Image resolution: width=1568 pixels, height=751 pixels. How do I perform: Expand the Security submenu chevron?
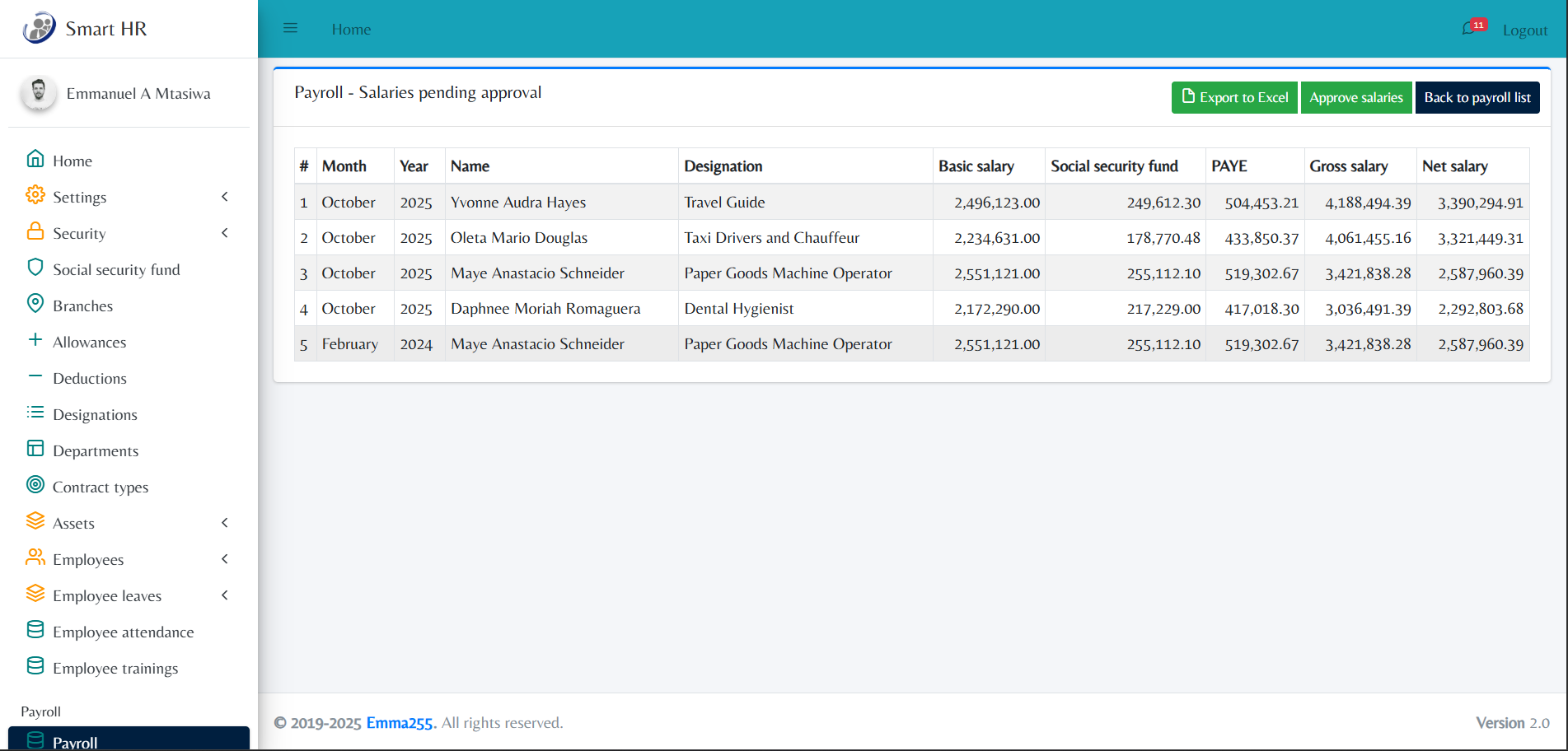point(225,233)
